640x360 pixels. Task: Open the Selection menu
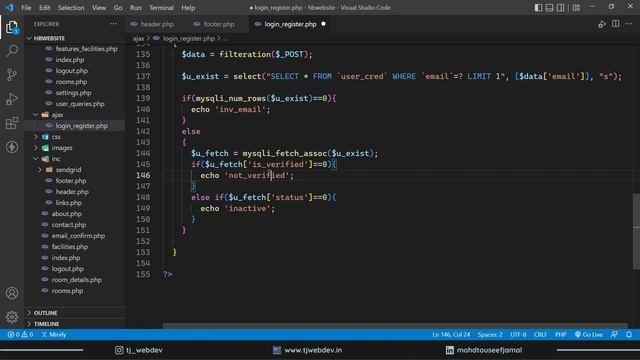coord(71,8)
